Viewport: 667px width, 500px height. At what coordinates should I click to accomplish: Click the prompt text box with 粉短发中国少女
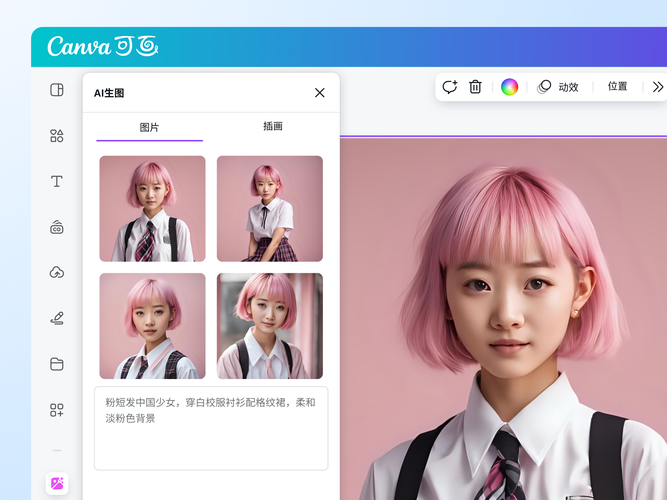[211, 428]
